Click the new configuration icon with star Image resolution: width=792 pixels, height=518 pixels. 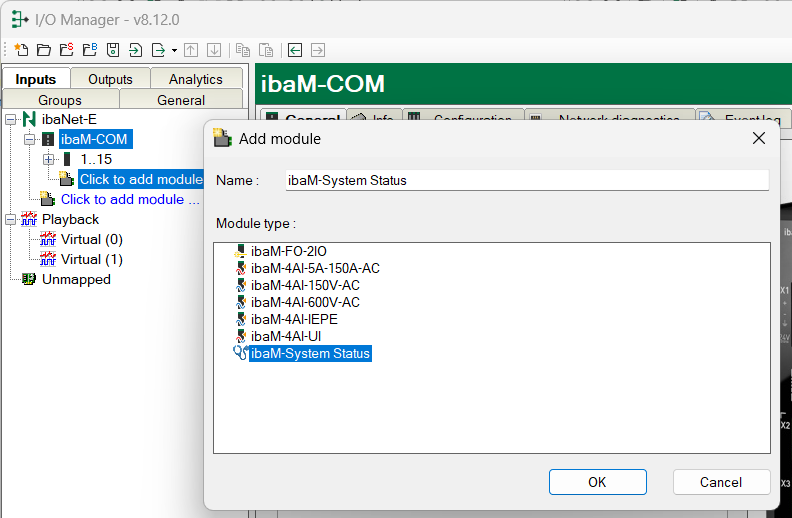coord(21,49)
